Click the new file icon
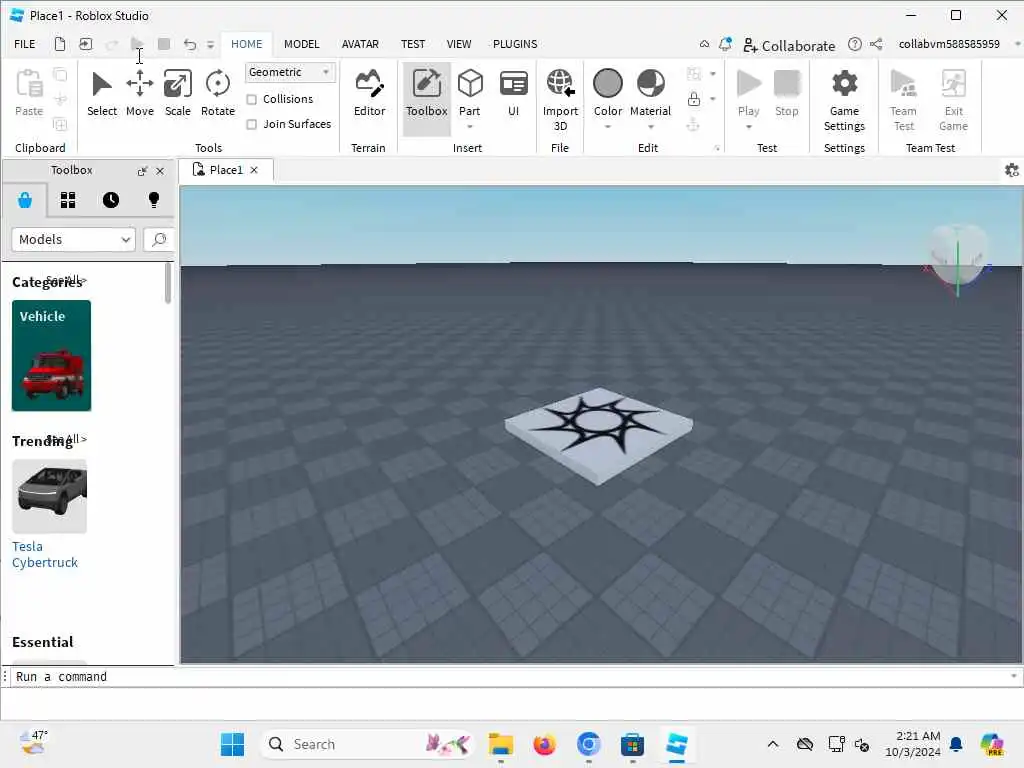Viewport: 1024px width, 768px height. (x=59, y=44)
